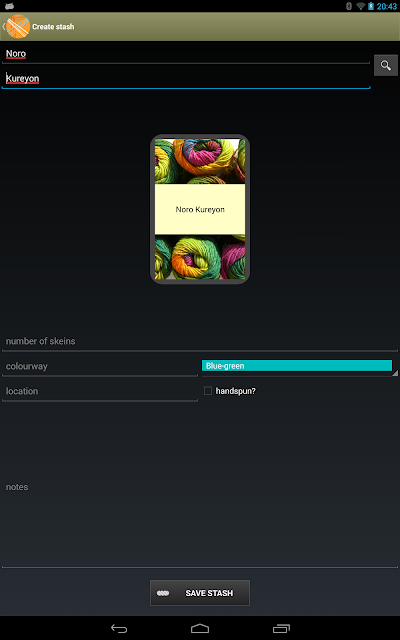Tap the magnifying glass search icon
Screen dimensions: 400x640
point(386,65)
